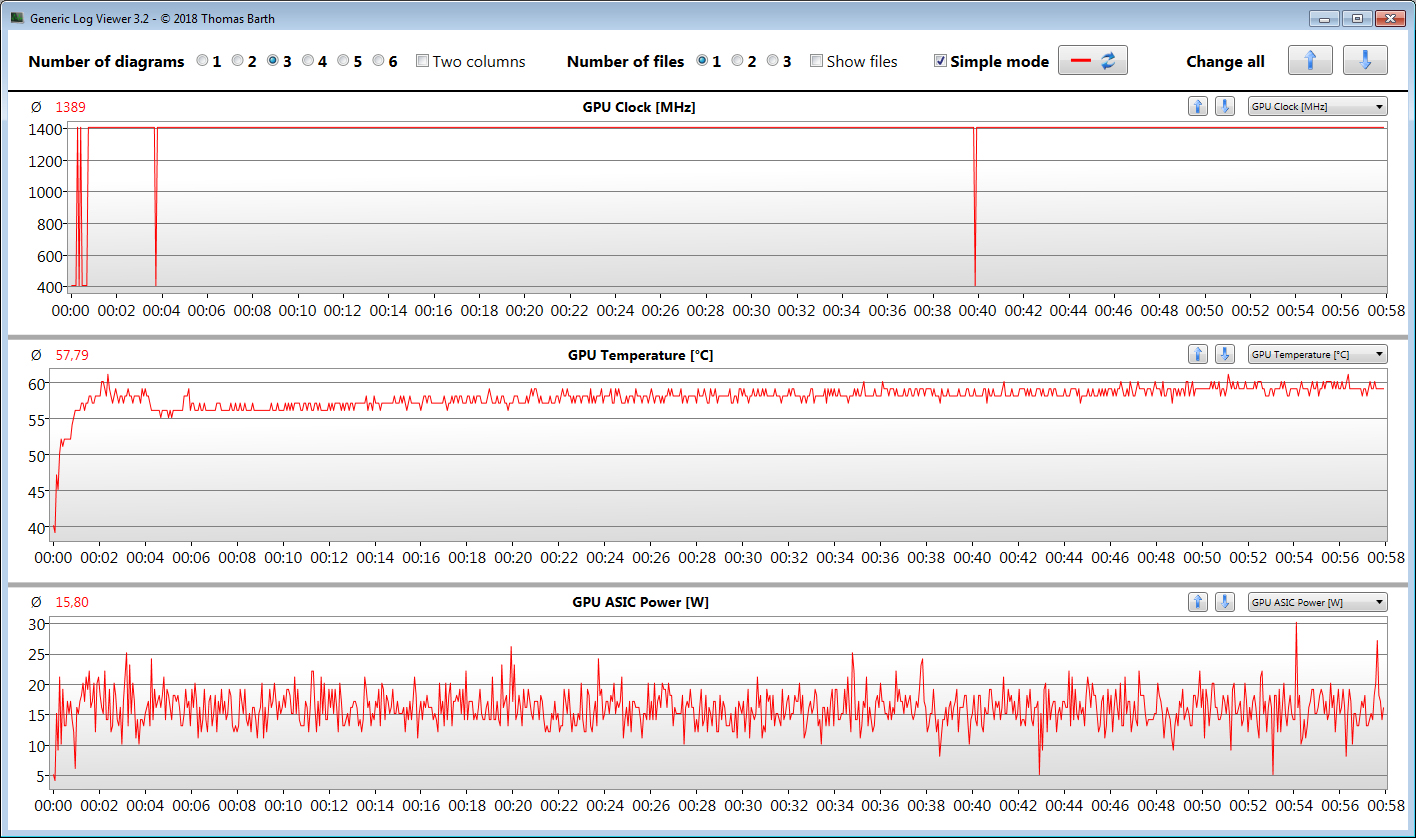The image size is (1416, 838).
Task: Close the Generic Log Viewer window
Action: [x=1389, y=18]
